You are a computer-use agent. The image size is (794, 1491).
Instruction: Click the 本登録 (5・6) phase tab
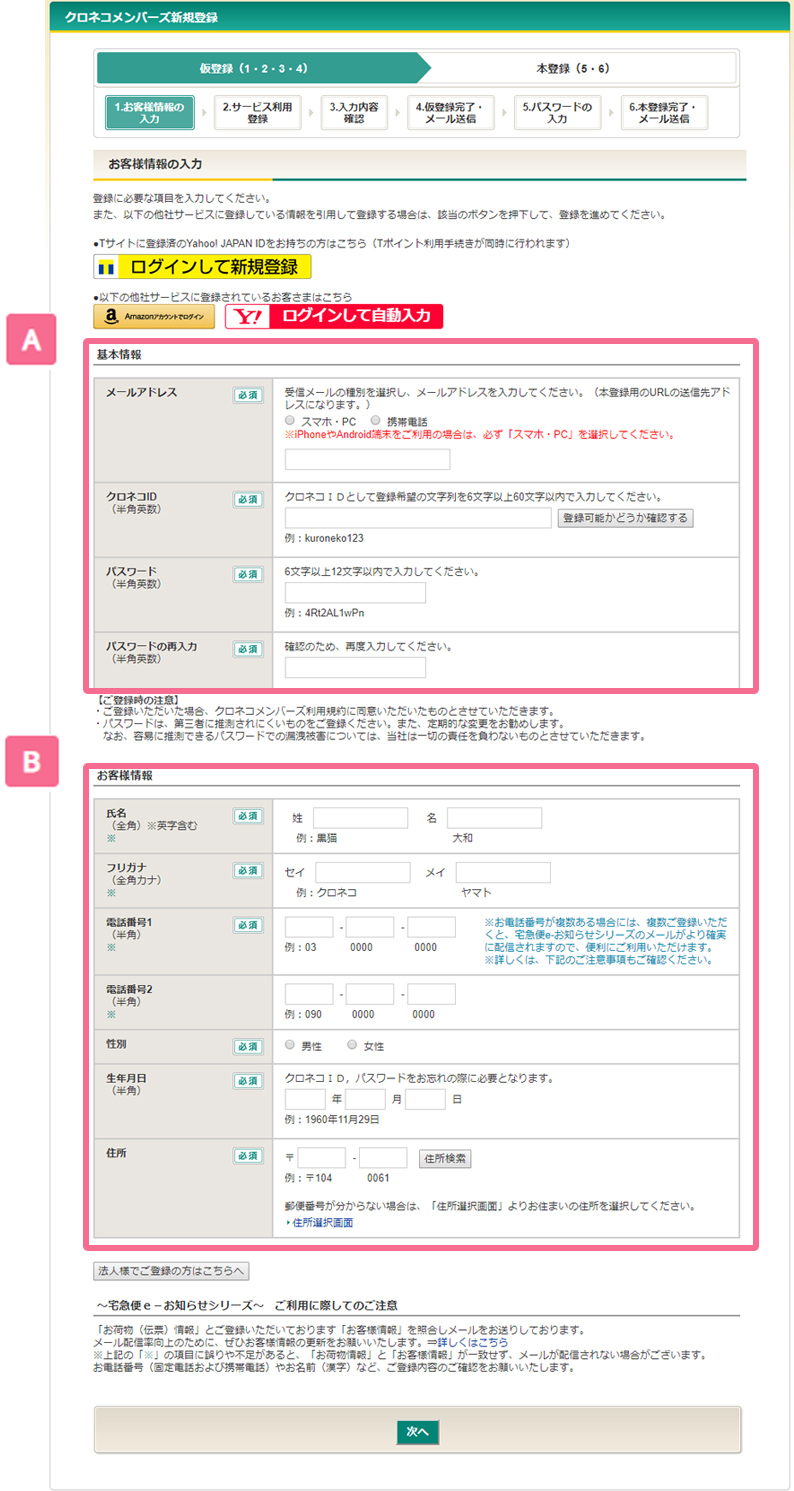pos(573,68)
